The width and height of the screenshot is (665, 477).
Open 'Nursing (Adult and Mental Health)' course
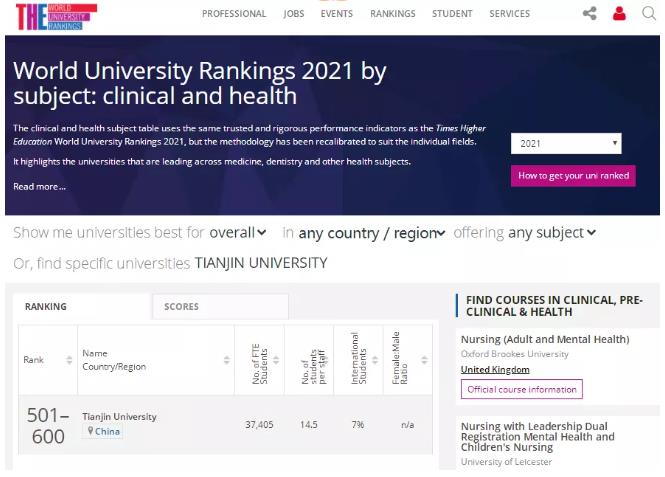point(545,339)
